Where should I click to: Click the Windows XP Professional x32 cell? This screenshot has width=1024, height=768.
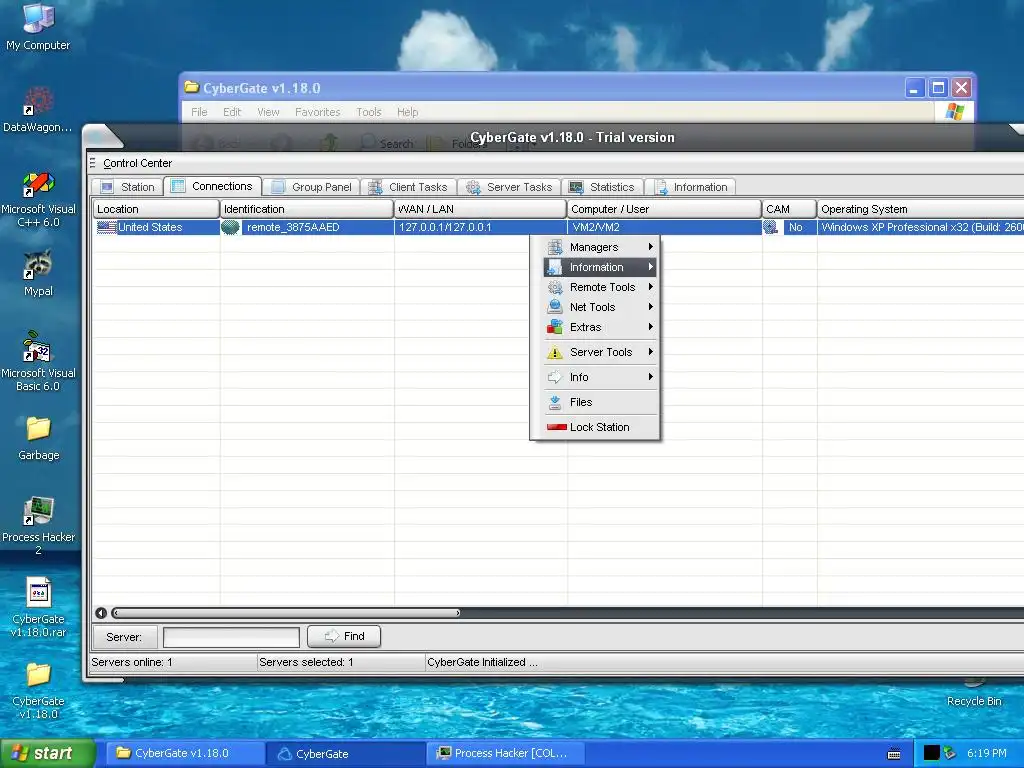click(x=921, y=227)
